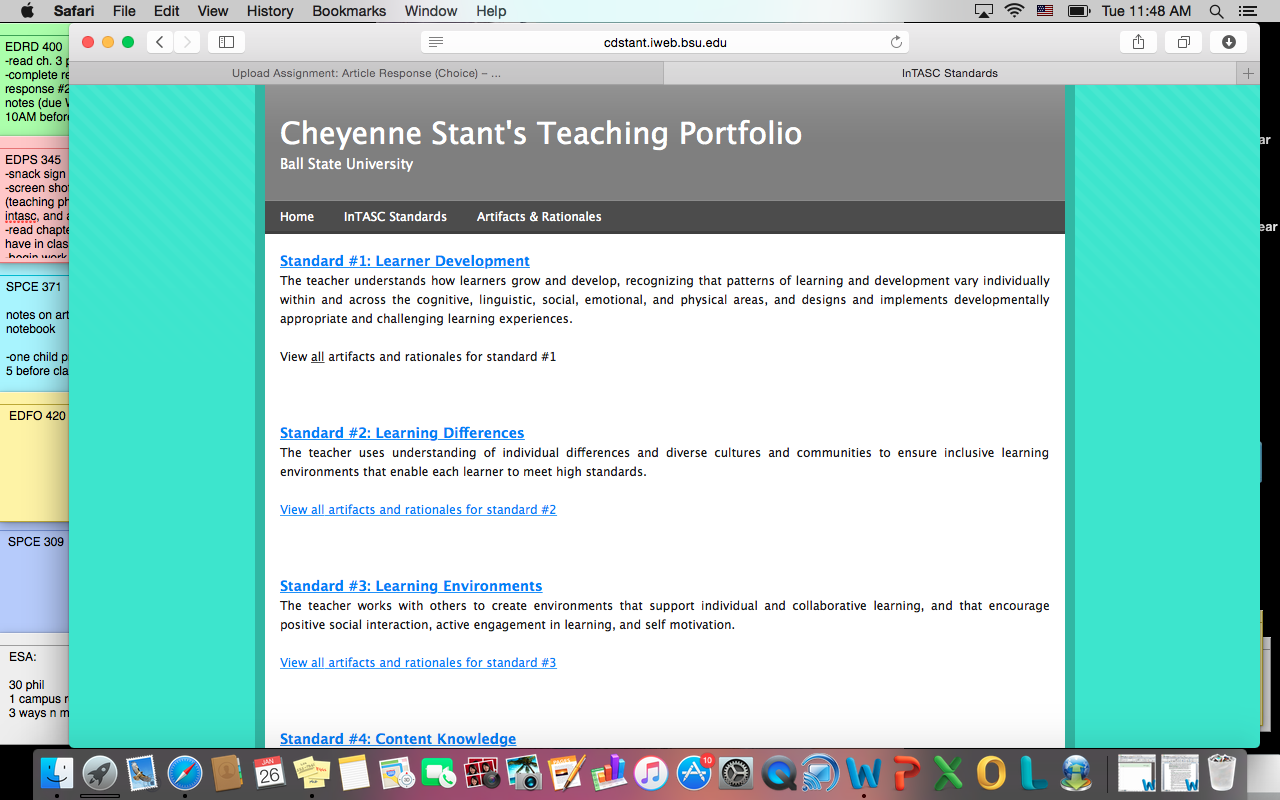Screen dimensions: 1280x800
Task: Open the Wi-Fi status menu
Action: (1015, 11)
